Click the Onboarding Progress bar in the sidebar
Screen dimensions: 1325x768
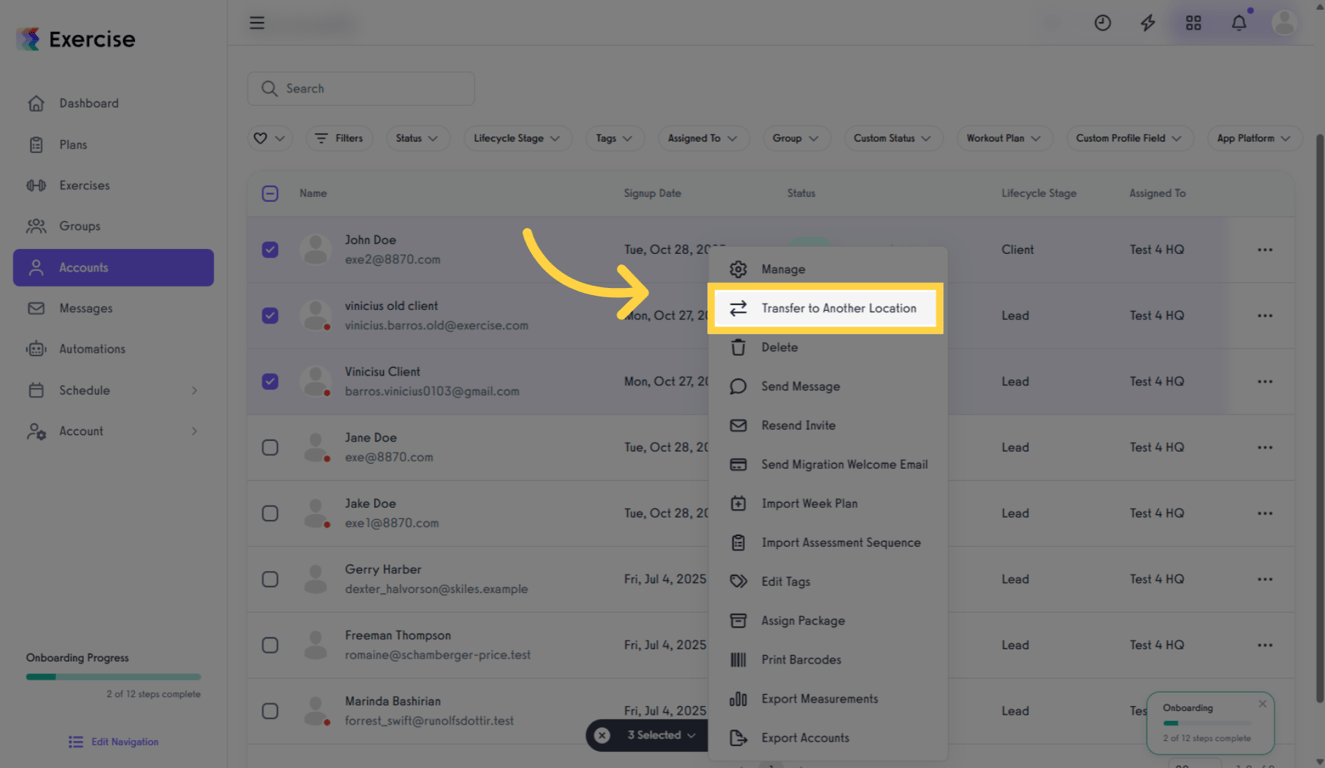[113, 676]
